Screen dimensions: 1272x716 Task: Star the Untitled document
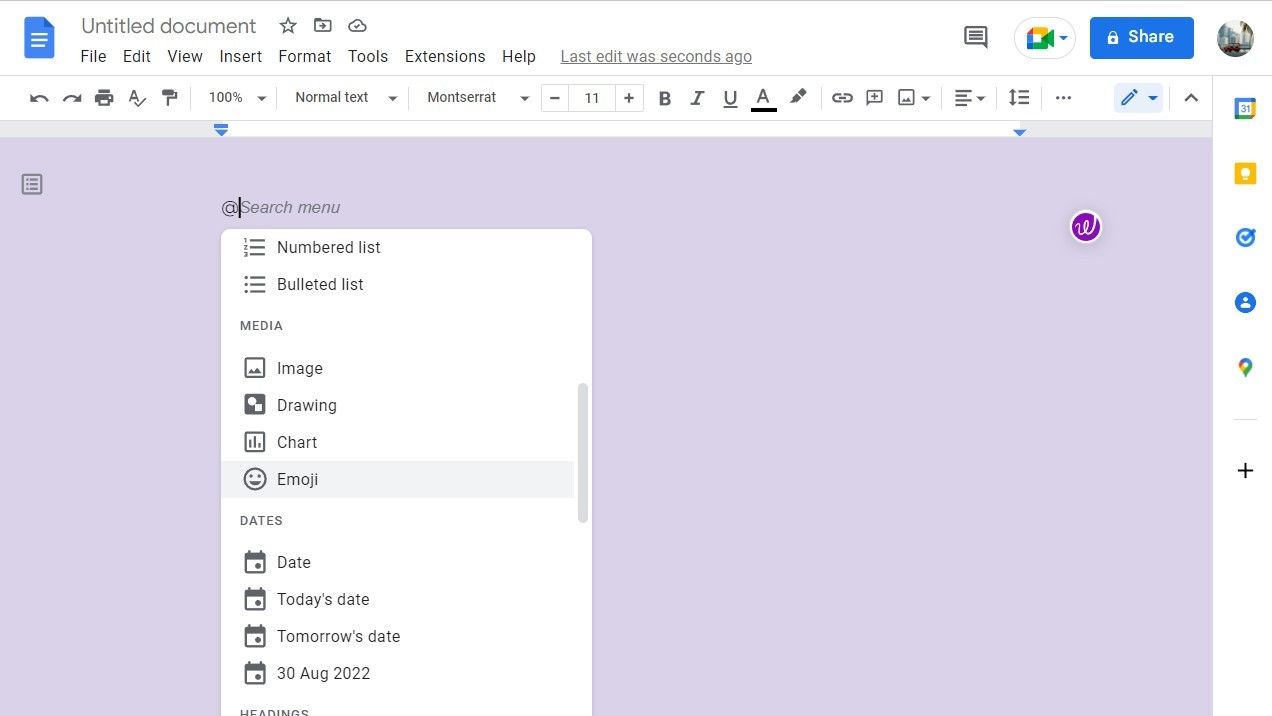tap(287, 25)
